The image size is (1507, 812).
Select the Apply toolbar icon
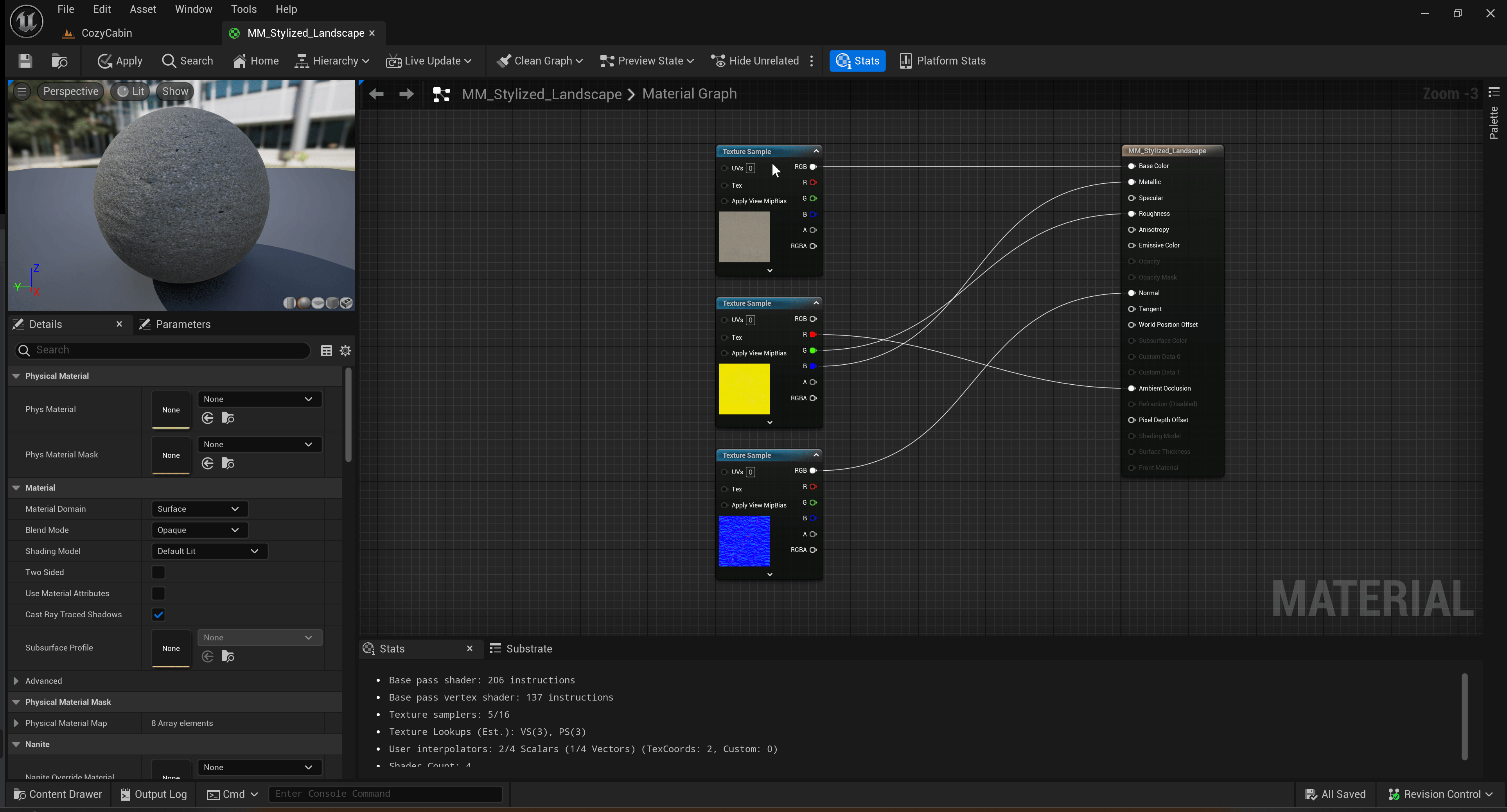tap(119, 60)
